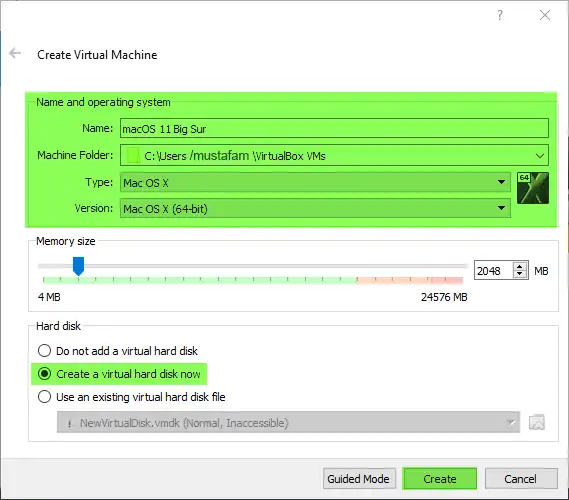This screenshot has width=569, height=500.
Task: Close the Create Virtual Machine dialog
Action: click(x=545, y=15)
